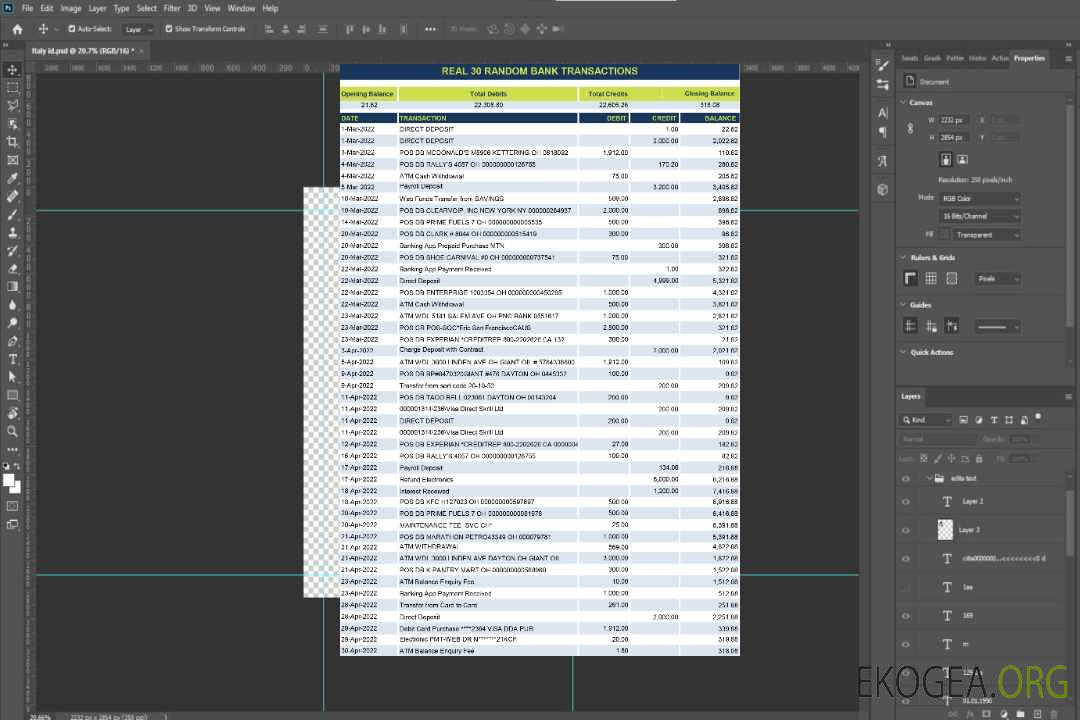Screen dimensions: 1080x720
Task: Open the Glyphs panel icon
Action: point(883,161)
